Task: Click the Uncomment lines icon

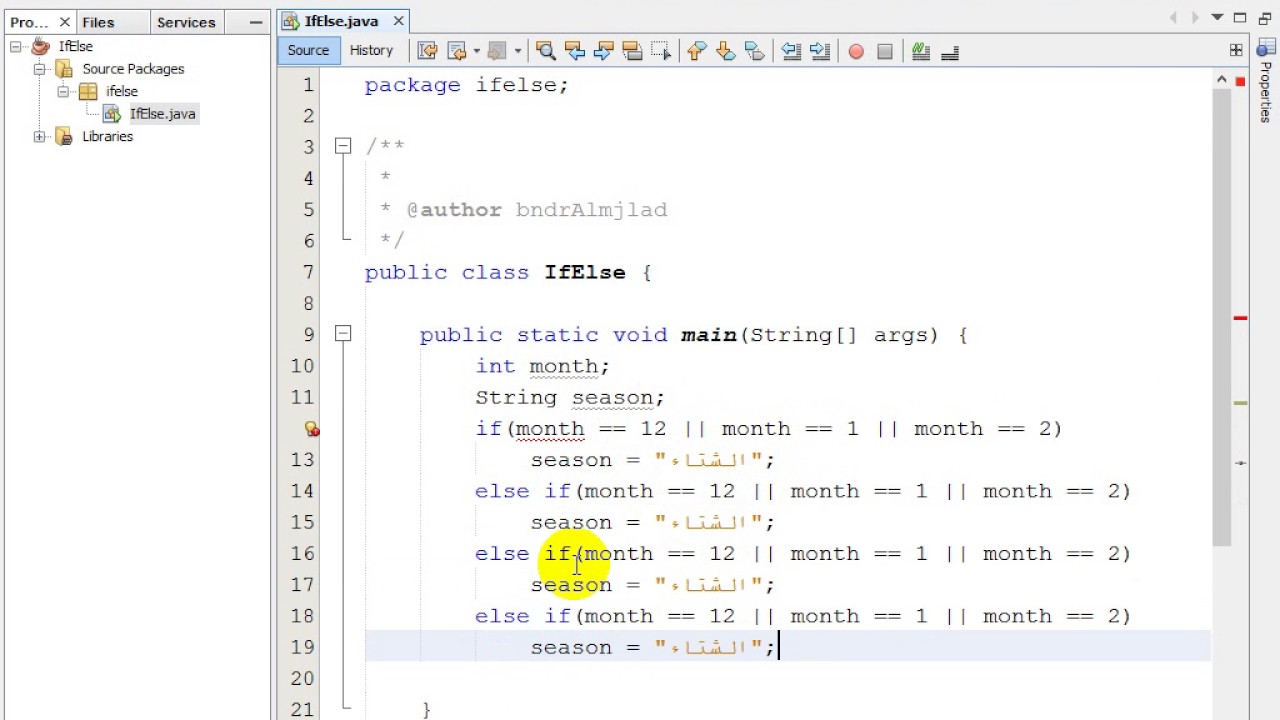Action: coord(950,51)
